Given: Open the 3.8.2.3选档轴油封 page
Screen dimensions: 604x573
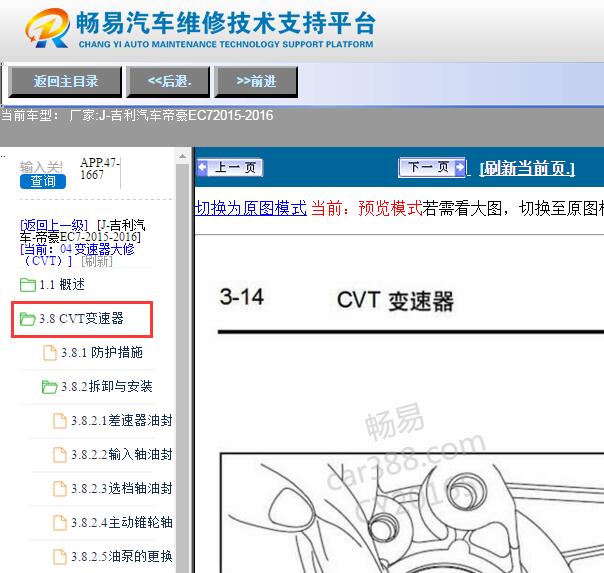Looking at the screenshot, I should [x=122, y=488].
